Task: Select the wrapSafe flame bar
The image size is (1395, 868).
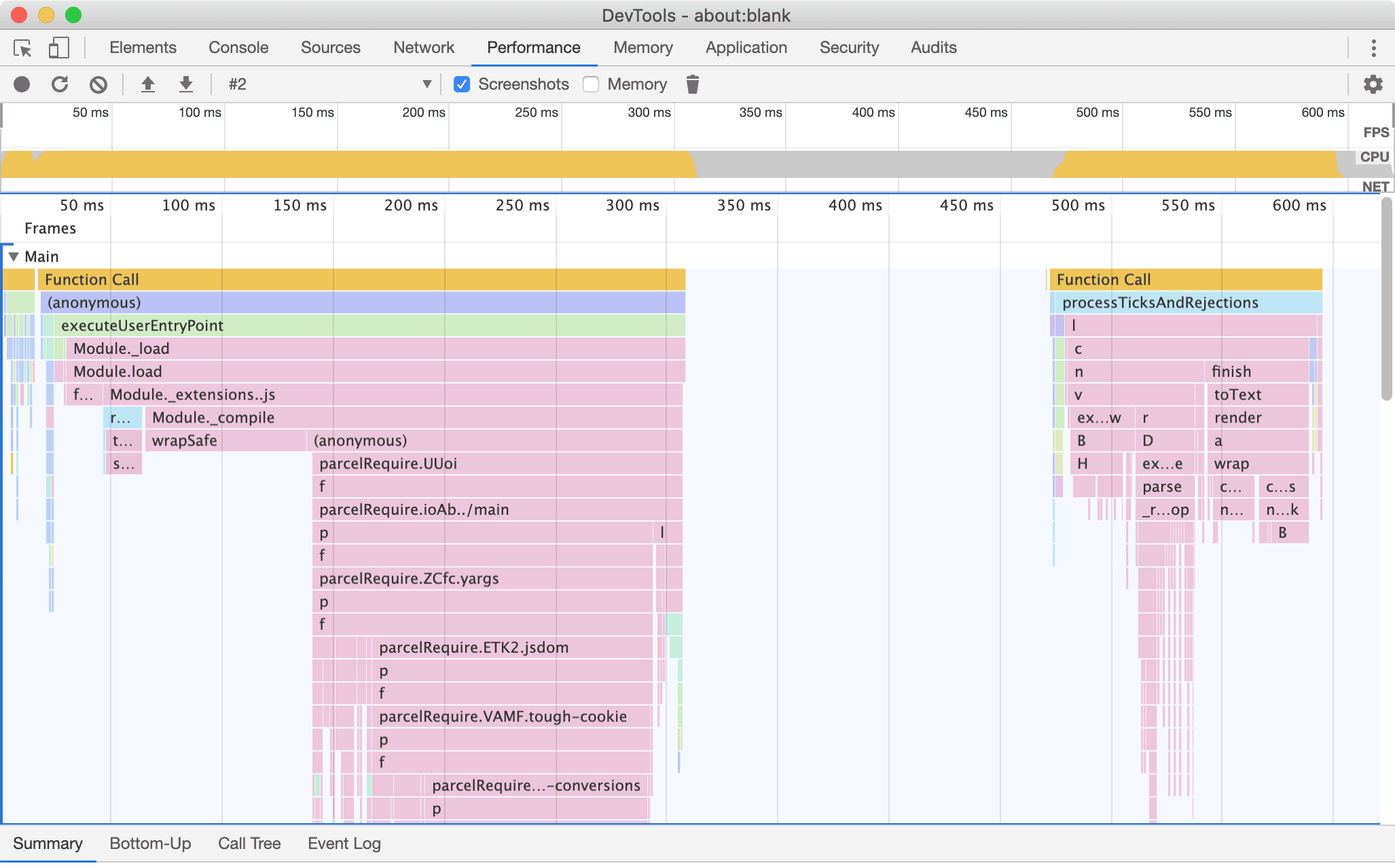Action: [226, 441]
